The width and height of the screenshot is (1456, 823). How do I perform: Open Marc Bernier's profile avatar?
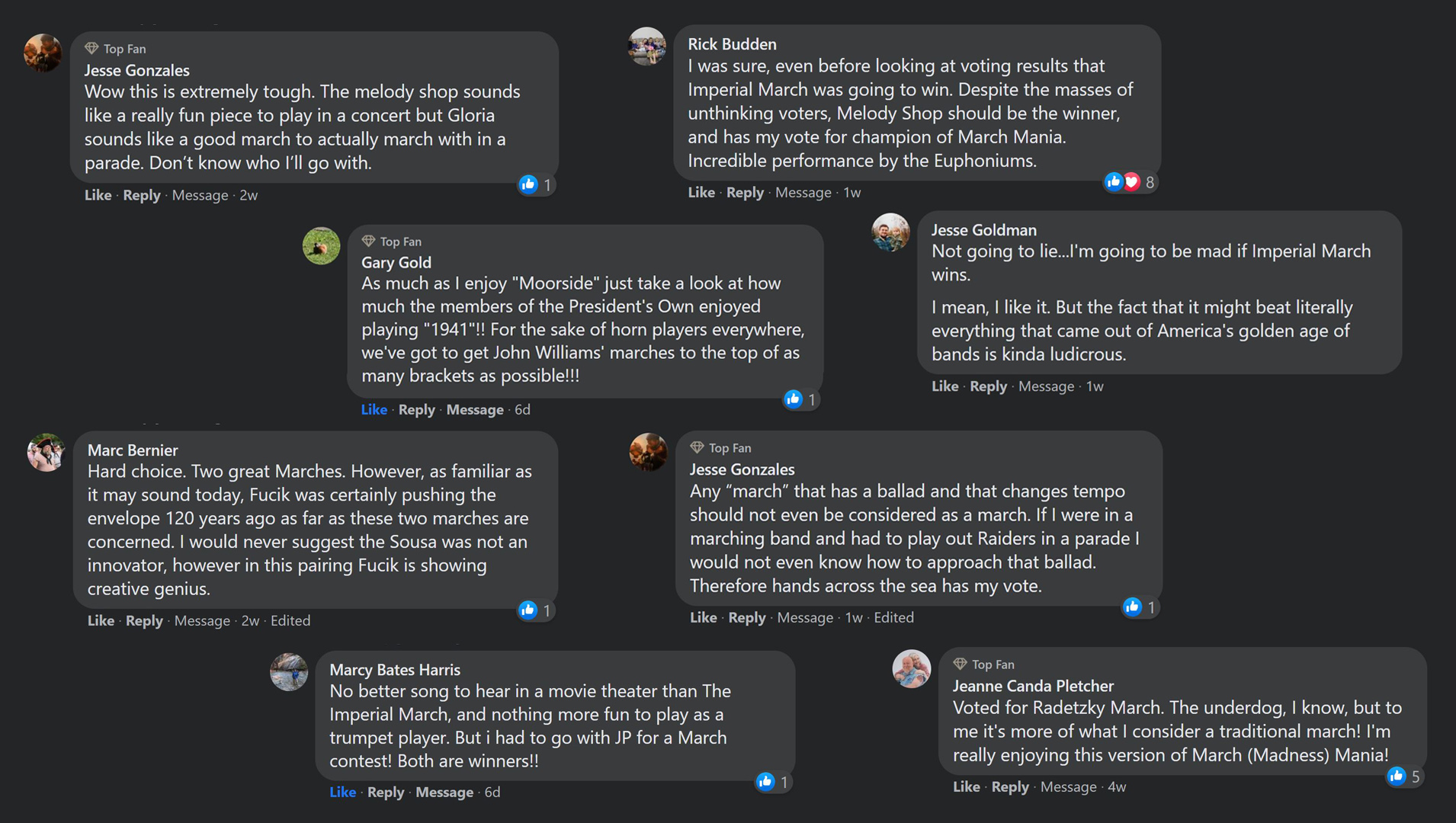click(46, 453)
